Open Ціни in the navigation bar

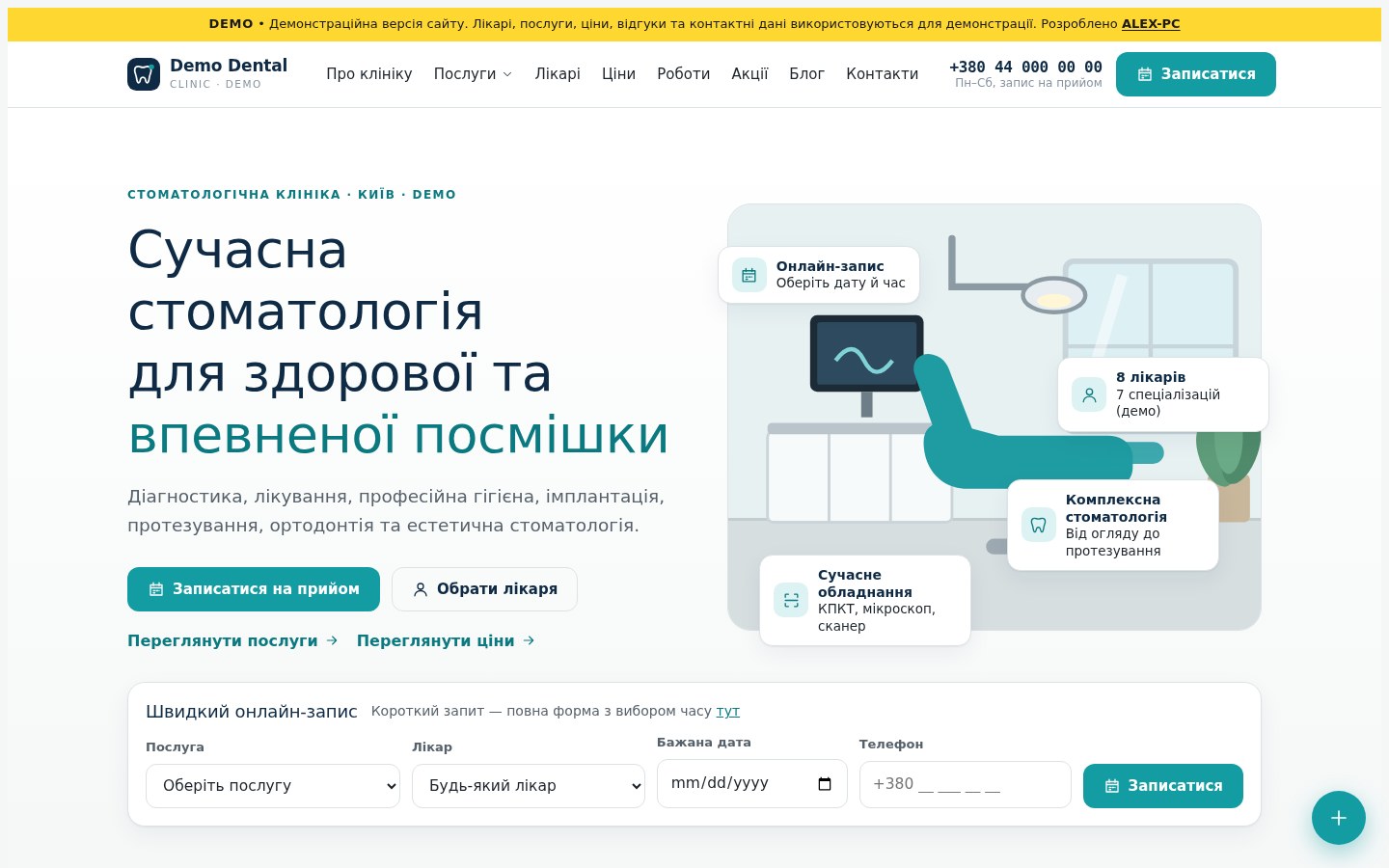(x=618, y=74)
